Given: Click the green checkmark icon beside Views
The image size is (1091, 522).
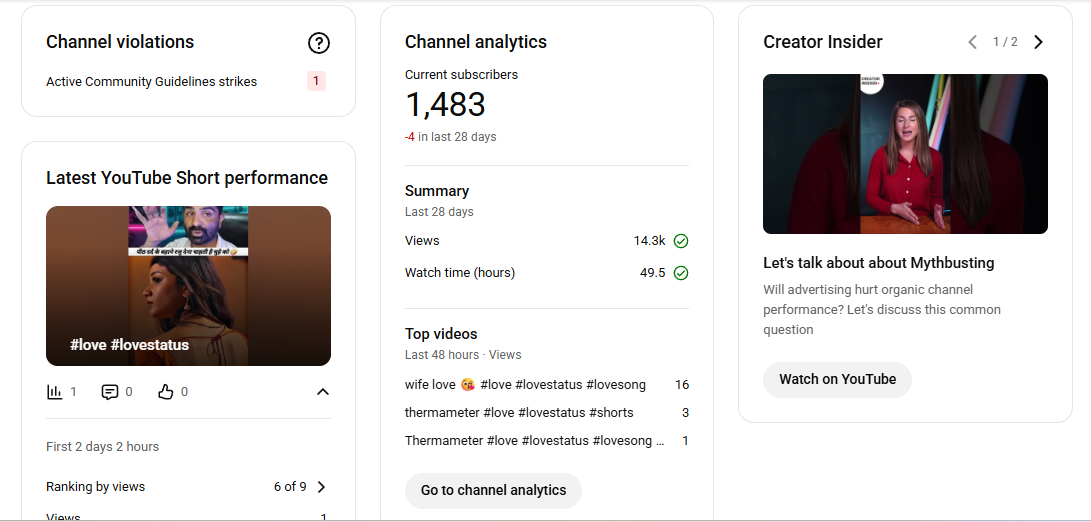Looking at the screenshot, I should coord(681,241).
